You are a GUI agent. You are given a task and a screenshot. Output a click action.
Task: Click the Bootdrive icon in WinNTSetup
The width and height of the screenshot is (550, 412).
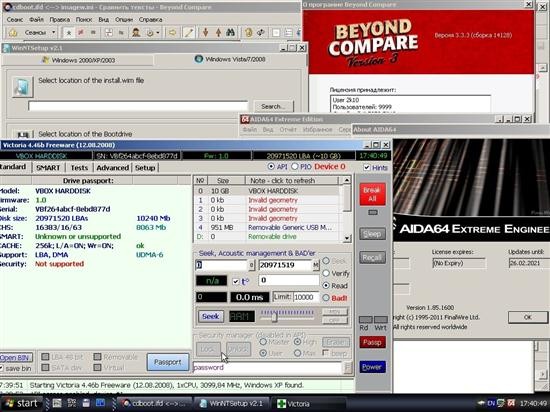[x=23, y=134]
